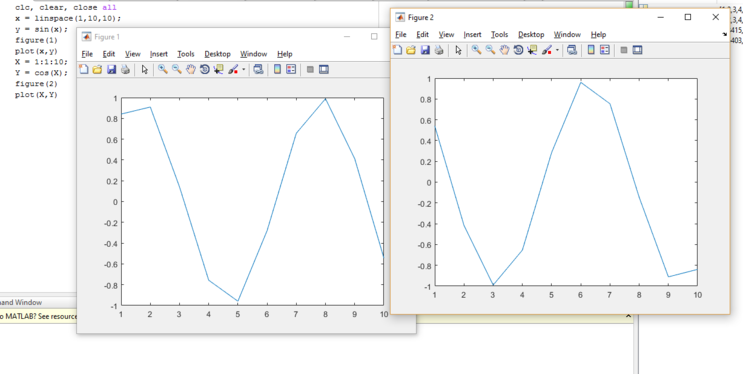
Task: Insert Colorbar in Figure 1 toolbar
Action: (278, 70)
